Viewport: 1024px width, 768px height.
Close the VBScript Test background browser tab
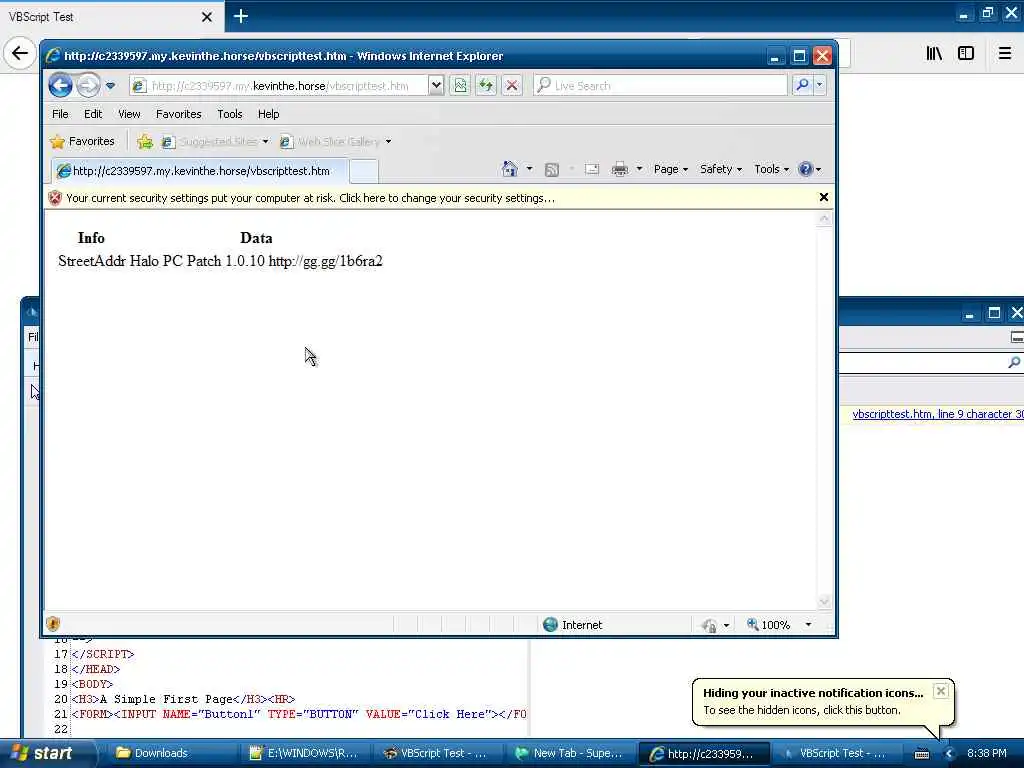coord(207,17)
